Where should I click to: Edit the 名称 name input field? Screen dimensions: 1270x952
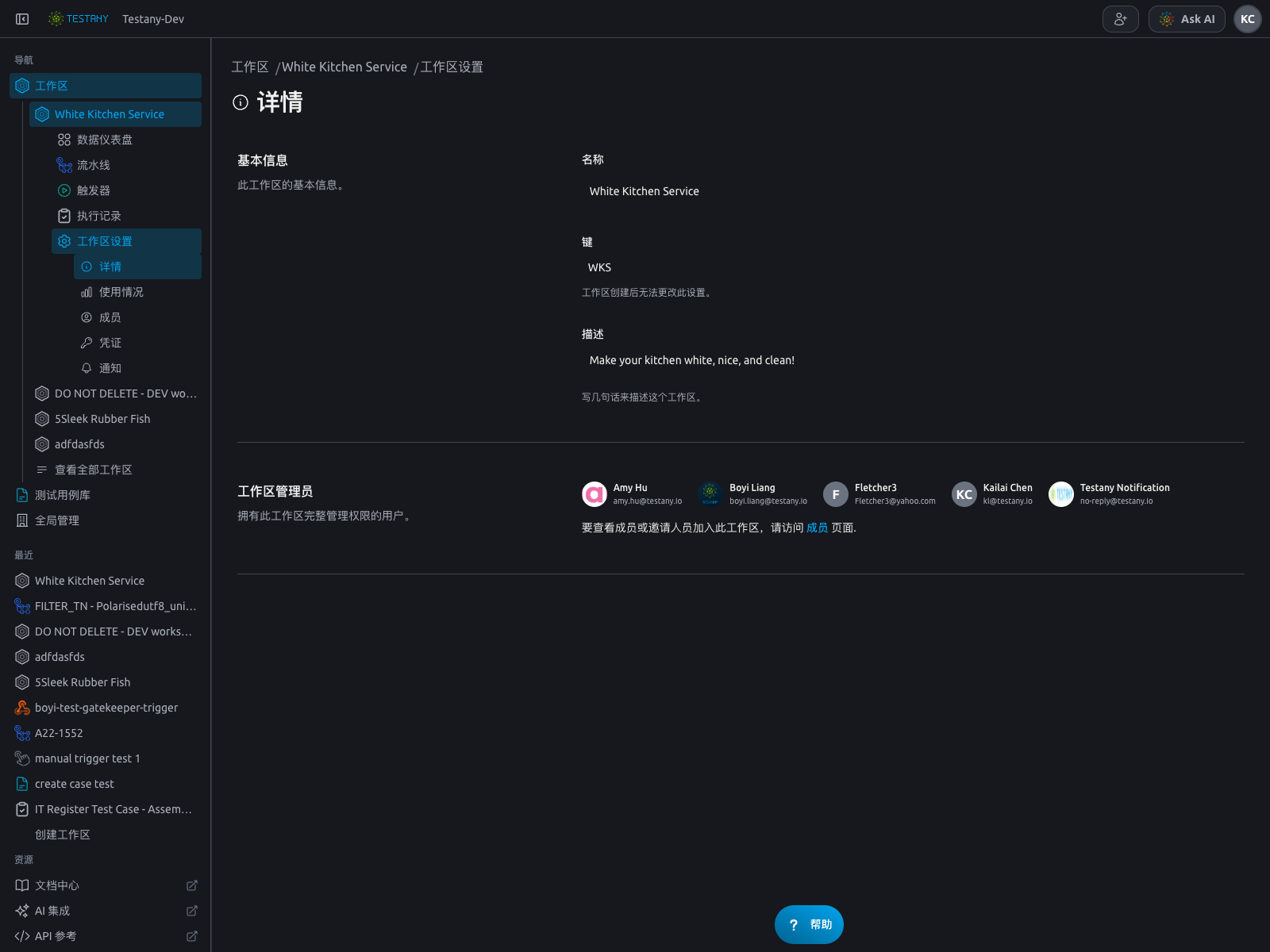(913, 191)
